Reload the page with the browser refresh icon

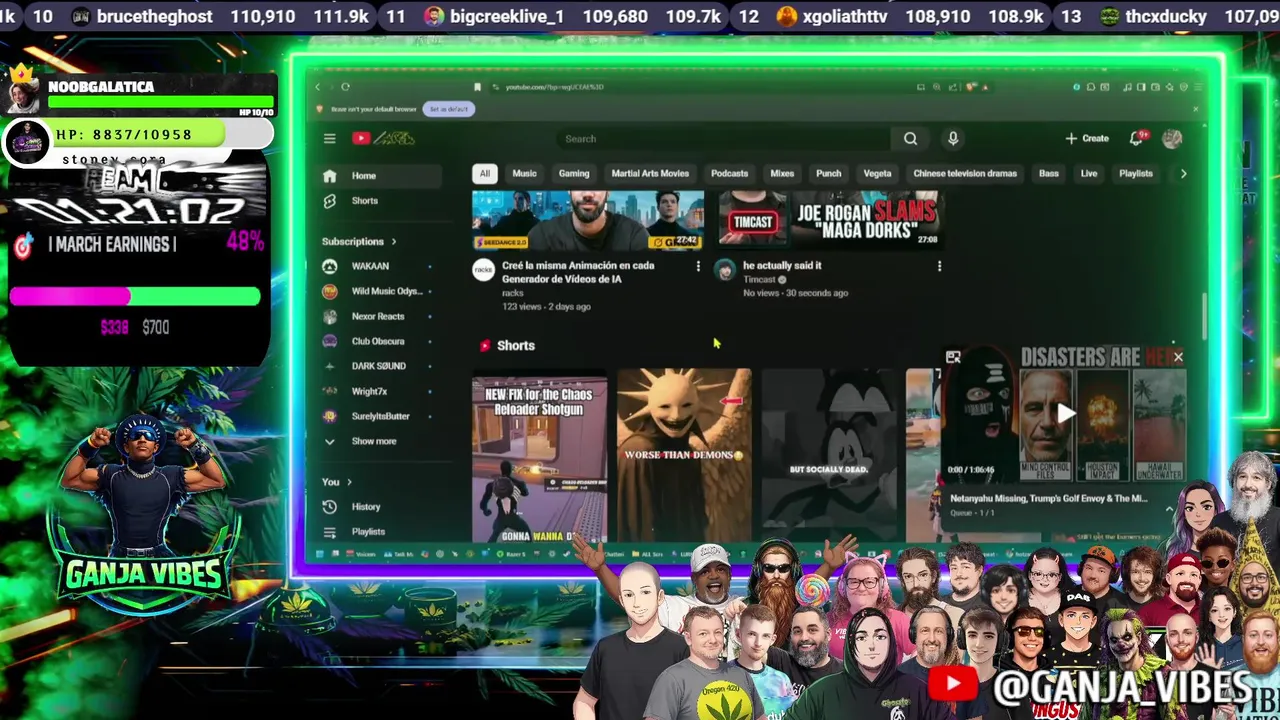tap(345, 87)
